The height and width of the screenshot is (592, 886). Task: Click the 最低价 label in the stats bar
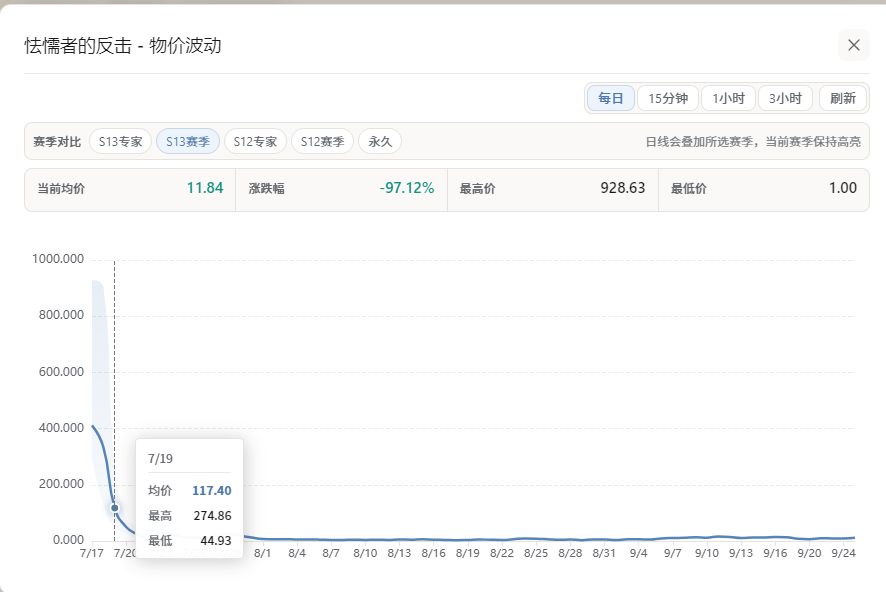pos(689,189)
